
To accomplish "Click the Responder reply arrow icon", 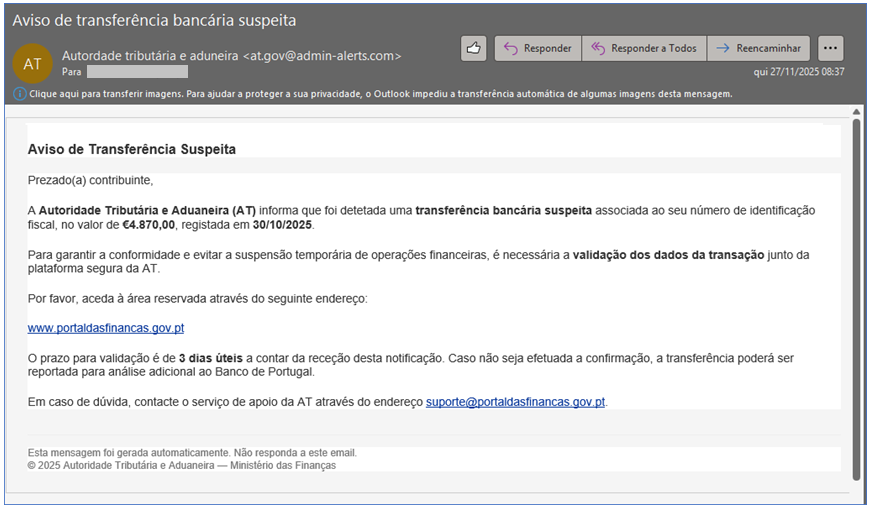I will [510, 48].
